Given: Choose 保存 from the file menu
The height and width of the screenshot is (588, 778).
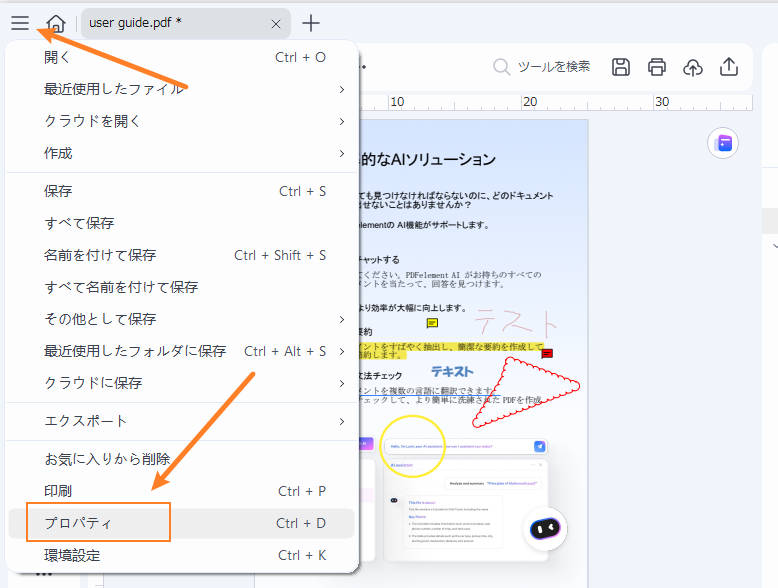Looking at the screenshot, I should 182,192.
